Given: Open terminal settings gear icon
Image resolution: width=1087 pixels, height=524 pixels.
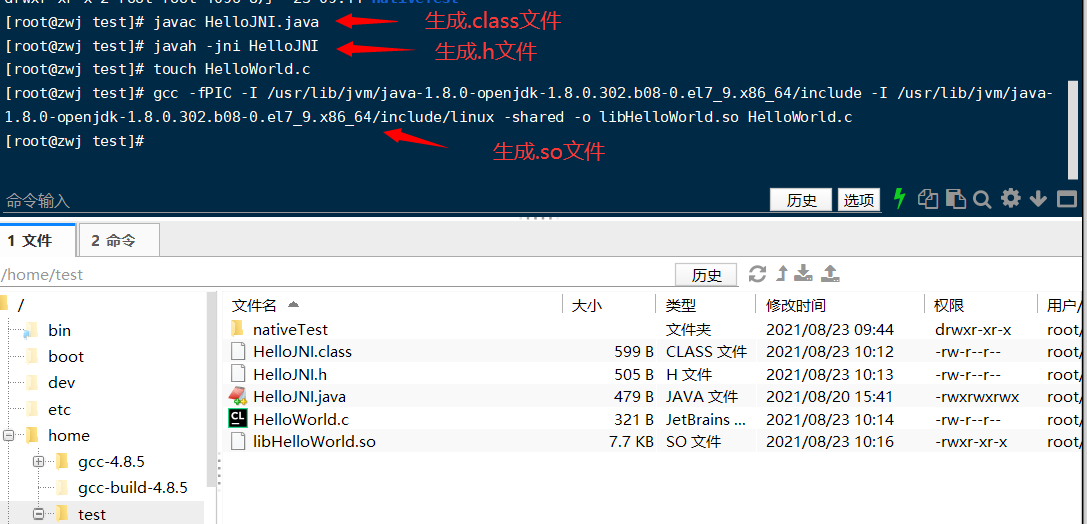Looking at the screenshot, I should 1011,199.
